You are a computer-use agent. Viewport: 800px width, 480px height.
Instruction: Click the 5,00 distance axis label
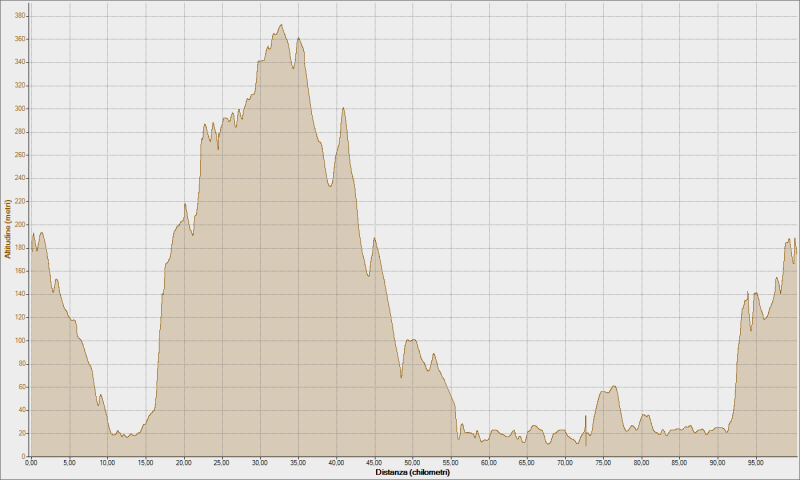69,463
